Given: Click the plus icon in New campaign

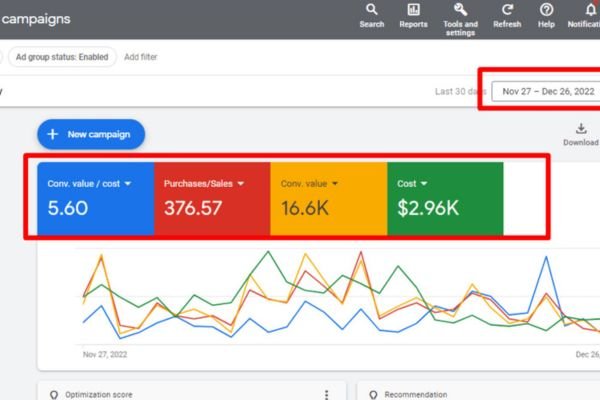Looking at the screenshot, I should (53, 134).
